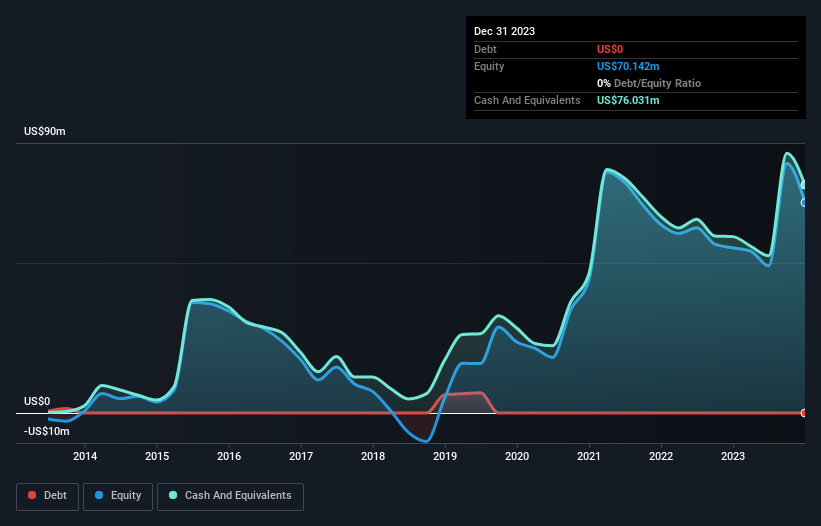Screen dimensions: 821x526
Task: Click the Dec 31 2023 tooltip date
Action: (504, 31)
